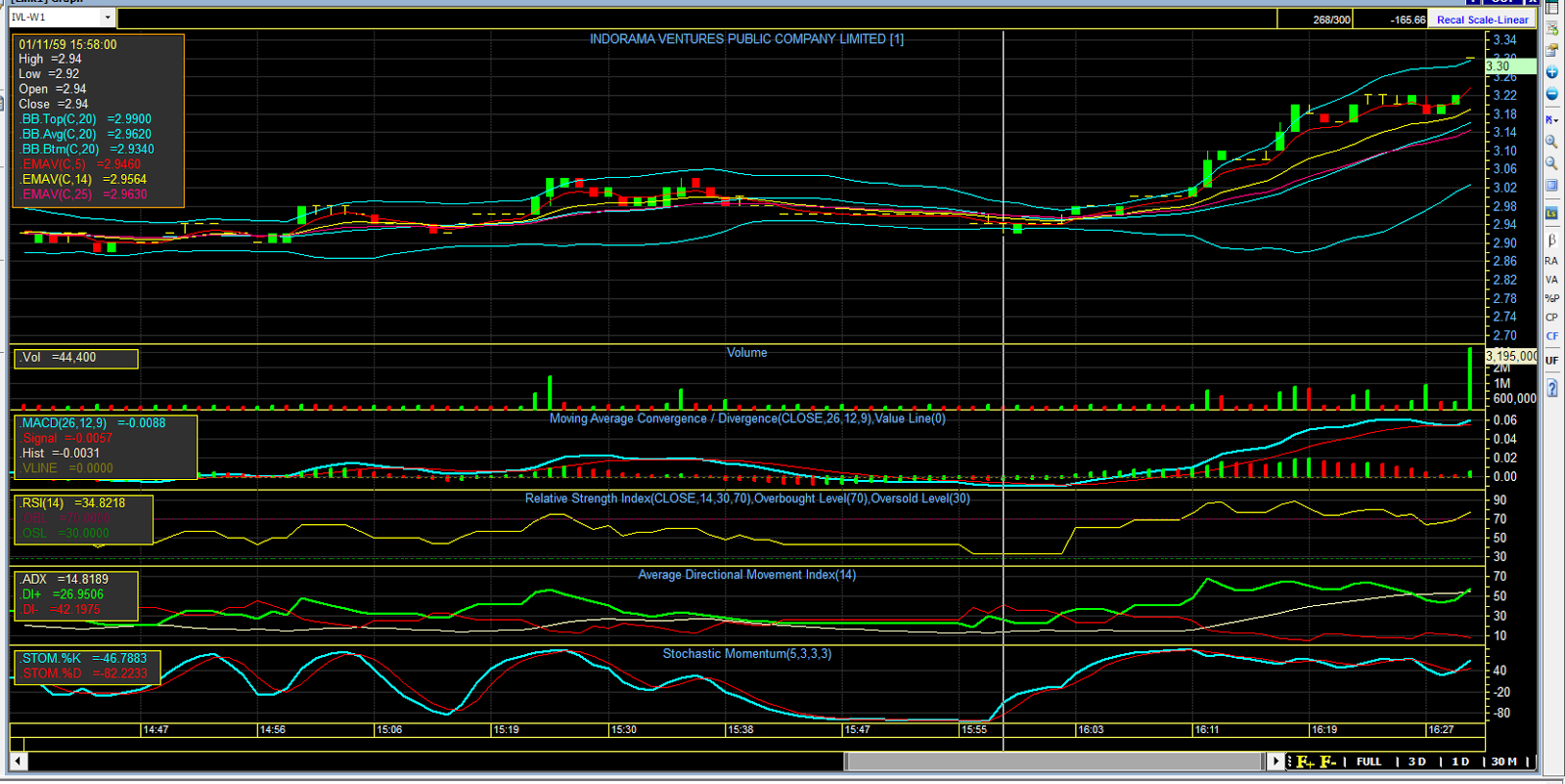The image size is (1565, 784).
Task: Click the DI- =42.1975 legend
Action: point(61,609)
